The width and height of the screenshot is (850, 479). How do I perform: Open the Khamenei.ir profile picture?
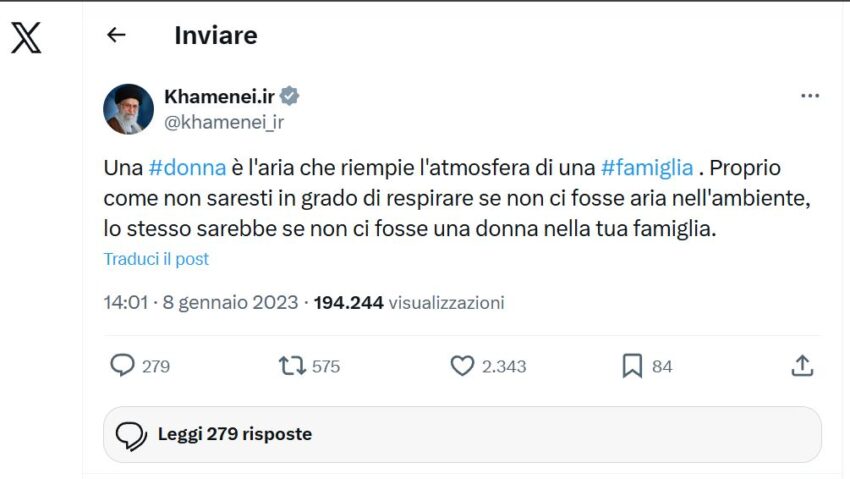(128, 109)
